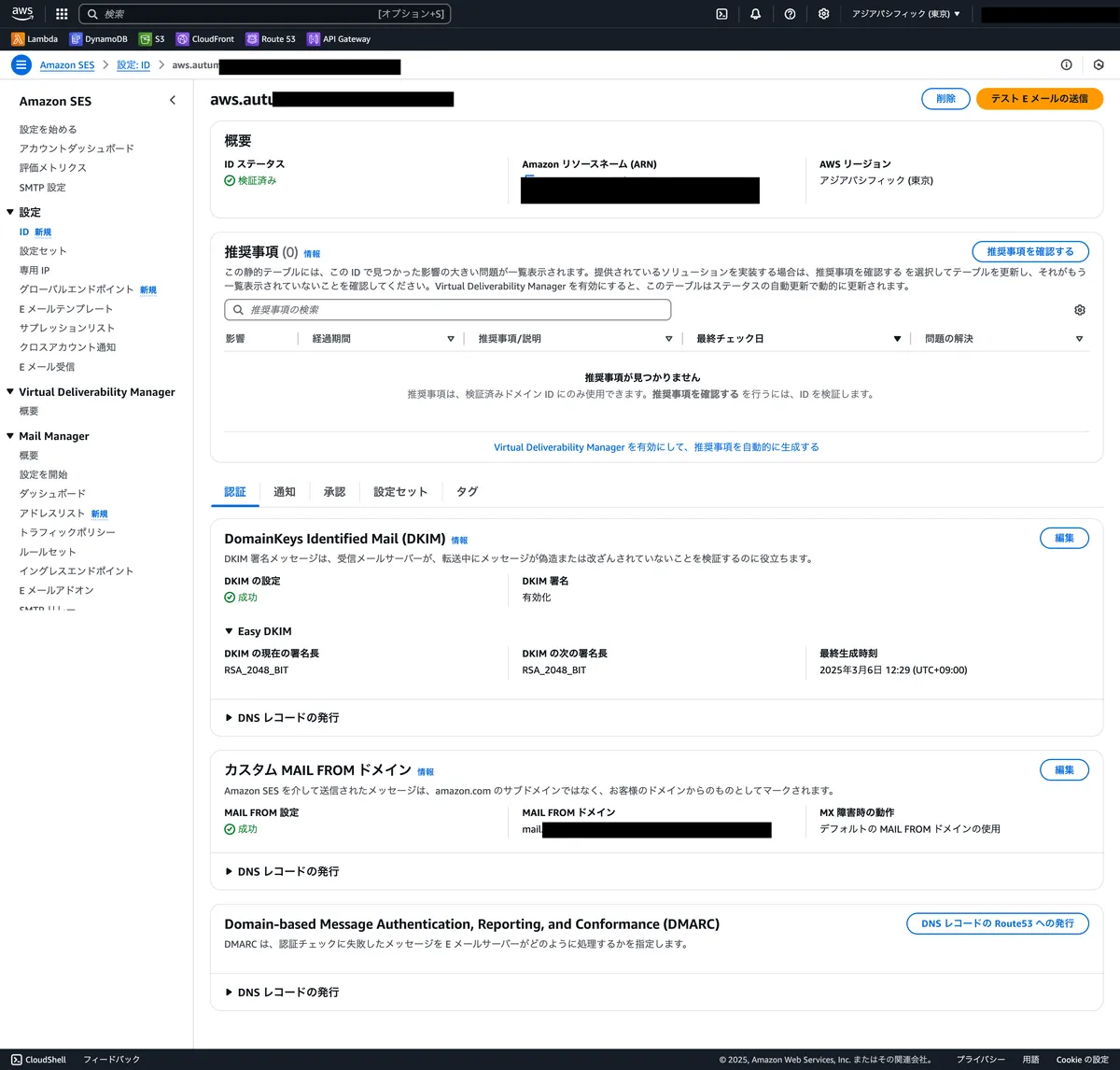Collapse the Amazon SES sidebar
1120x1070 pixels.
[173, 101]
